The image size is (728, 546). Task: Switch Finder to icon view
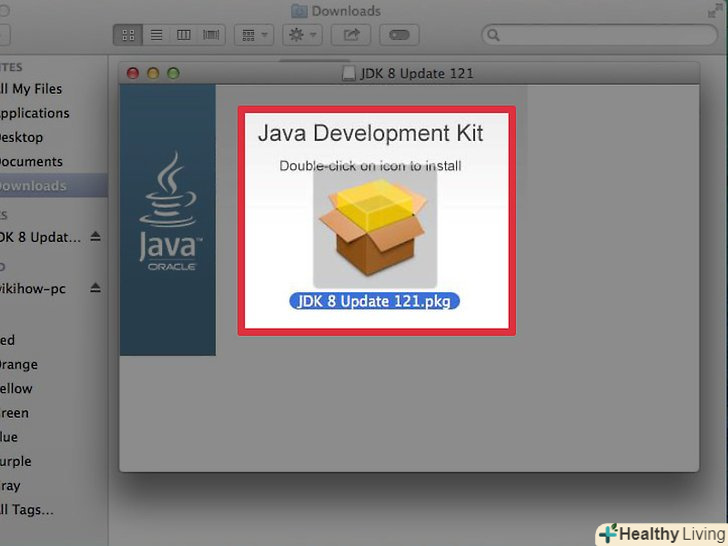(128, 35)
